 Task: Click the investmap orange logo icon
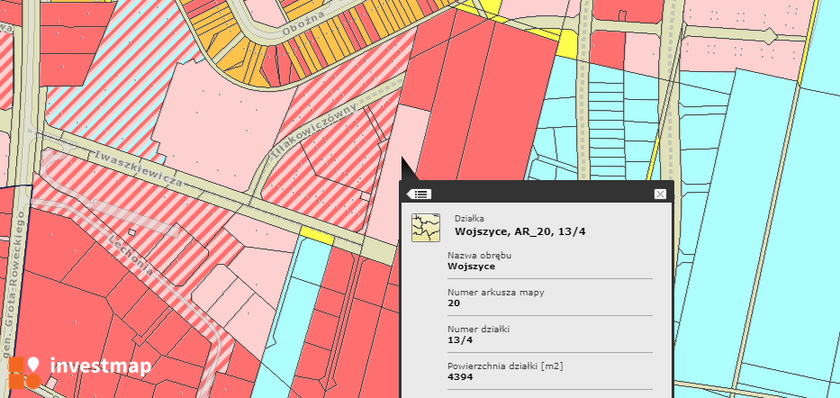click(24, 372)
